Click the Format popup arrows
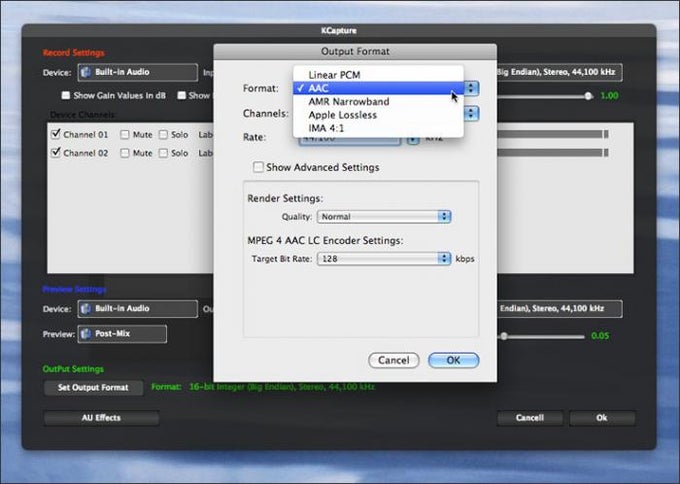This screenshot has height=484, width=680. pos(471,88)
